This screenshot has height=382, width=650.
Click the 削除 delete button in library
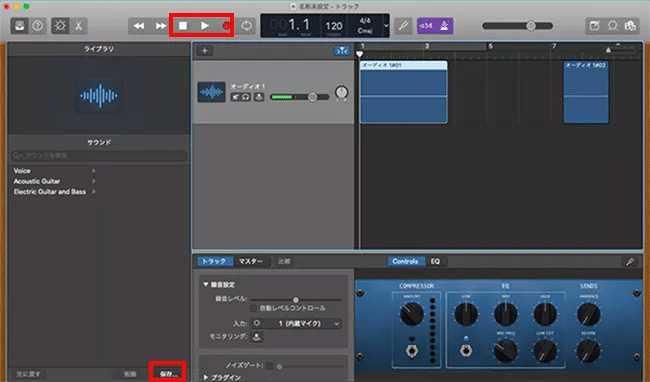[130, 374]
